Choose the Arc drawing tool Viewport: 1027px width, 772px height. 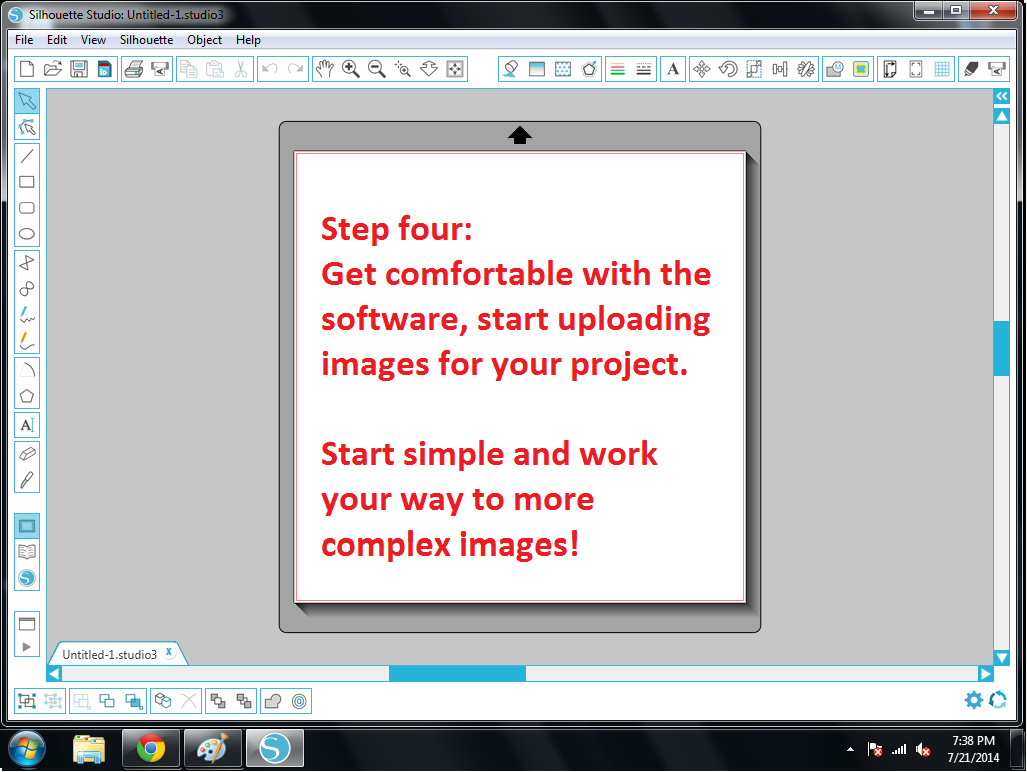pos(27,370)
